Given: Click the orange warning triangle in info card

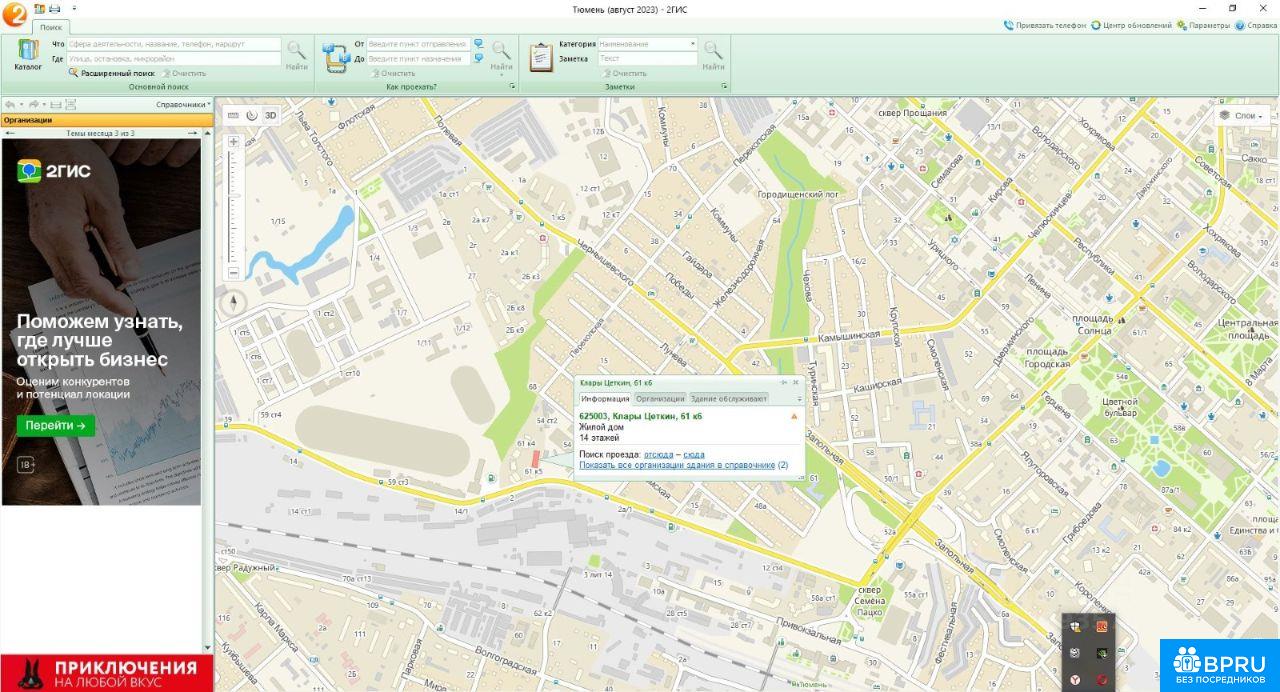Looking at the screenshot, I should (x=794, y=416).
